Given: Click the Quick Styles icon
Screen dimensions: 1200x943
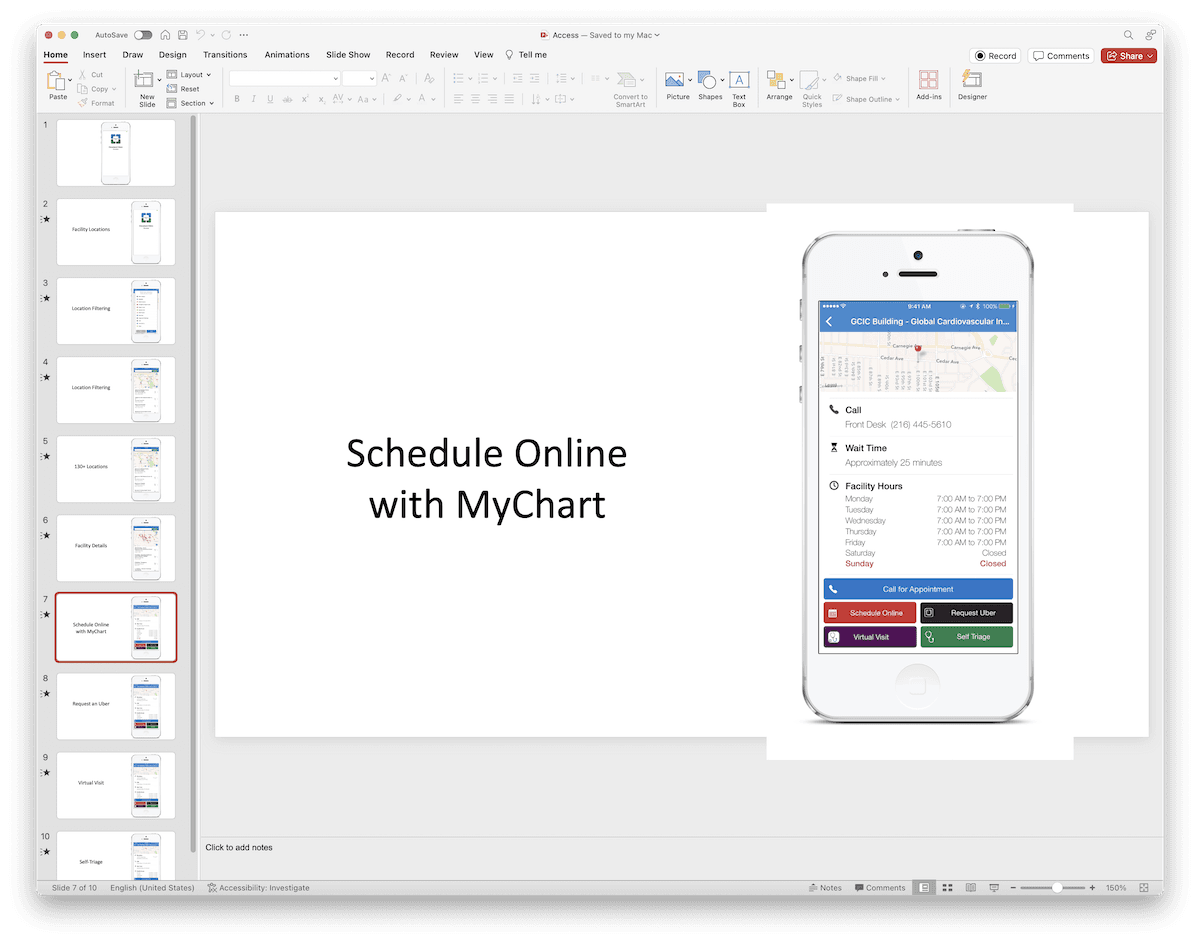Looking at the screenshot, I should (x=811, y=81).
